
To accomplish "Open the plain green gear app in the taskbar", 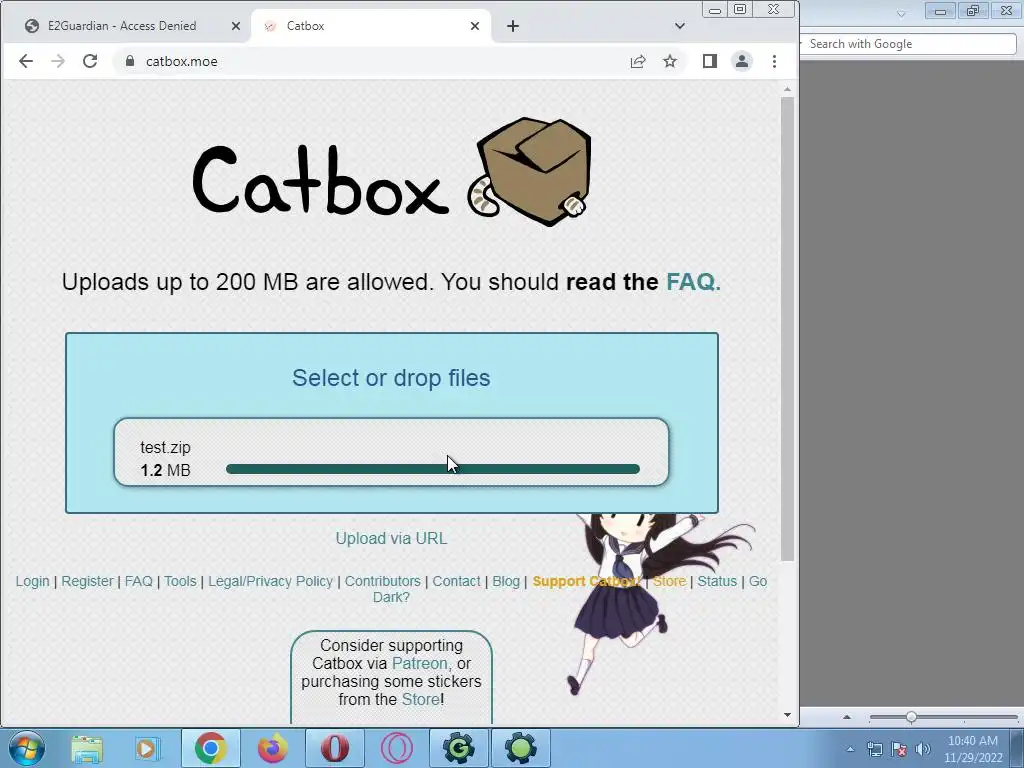I will 520,748.
